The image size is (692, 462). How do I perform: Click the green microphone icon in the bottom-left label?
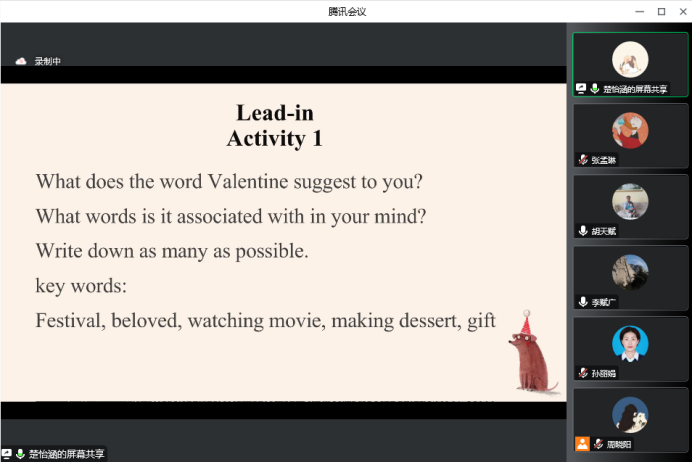(20, 454)
